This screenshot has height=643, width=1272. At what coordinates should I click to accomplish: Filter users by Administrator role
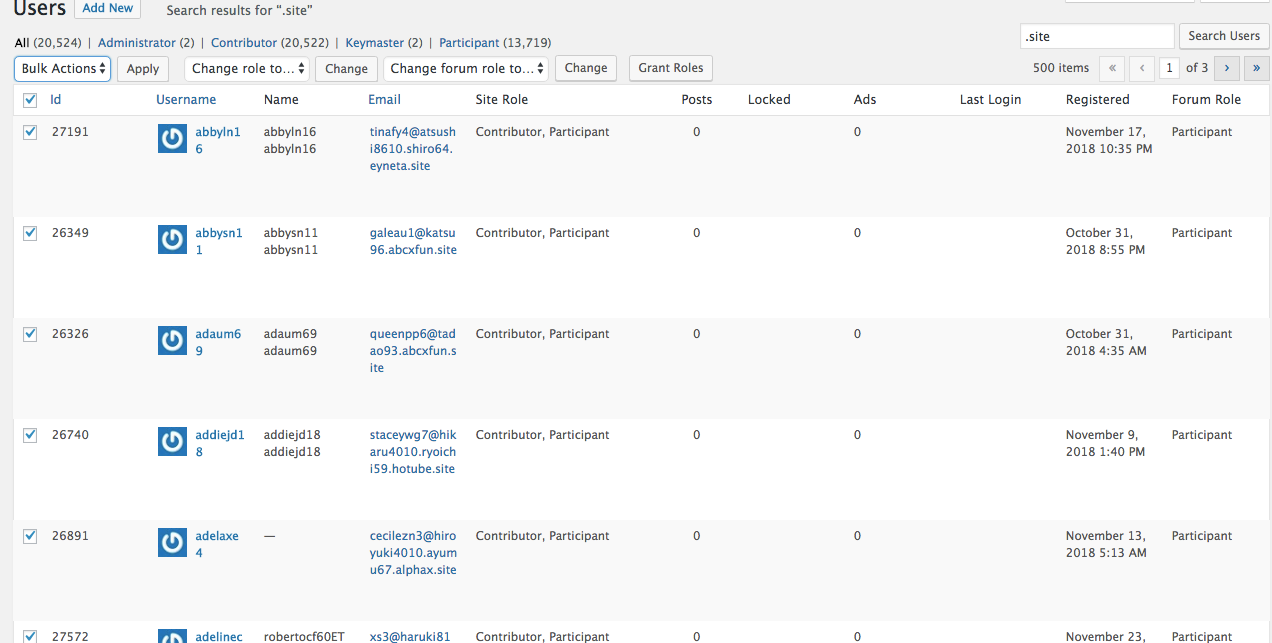135,42
